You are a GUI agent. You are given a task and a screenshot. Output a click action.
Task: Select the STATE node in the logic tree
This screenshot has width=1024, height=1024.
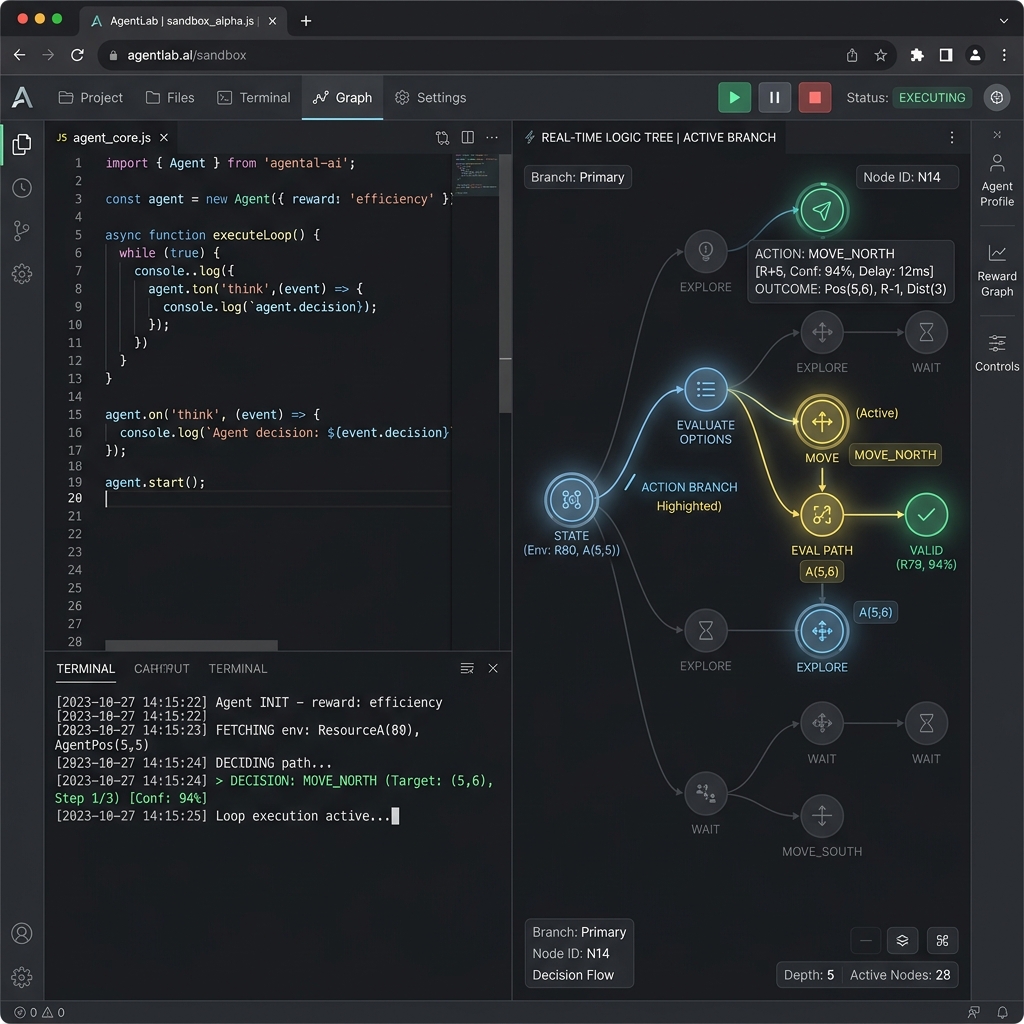pos(571,500)
